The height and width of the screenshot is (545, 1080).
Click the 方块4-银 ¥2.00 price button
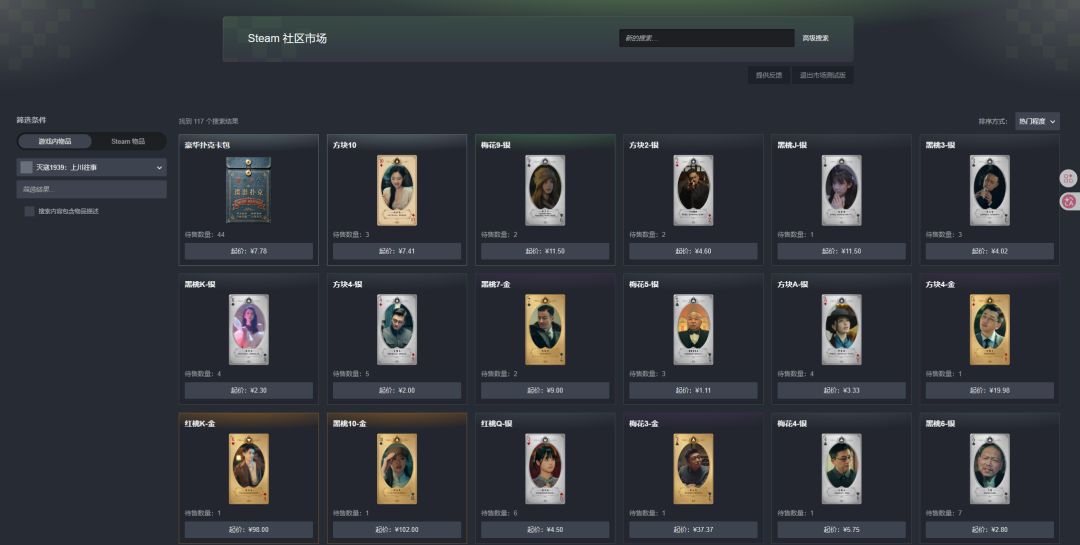tap(397, 390)
